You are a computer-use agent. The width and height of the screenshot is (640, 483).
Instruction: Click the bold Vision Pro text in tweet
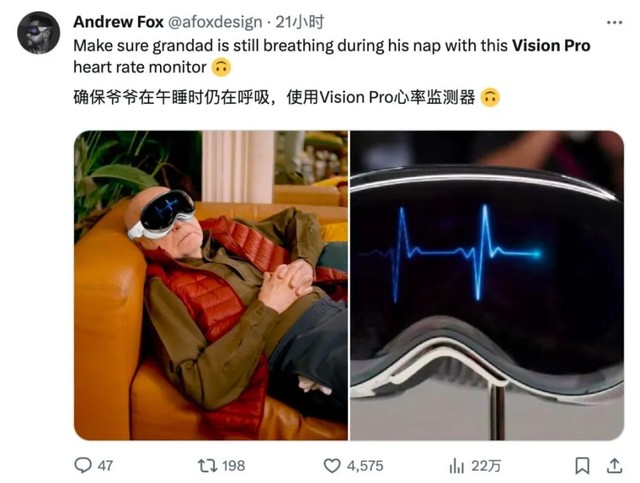pyautogui.click(x=551, y=45)
